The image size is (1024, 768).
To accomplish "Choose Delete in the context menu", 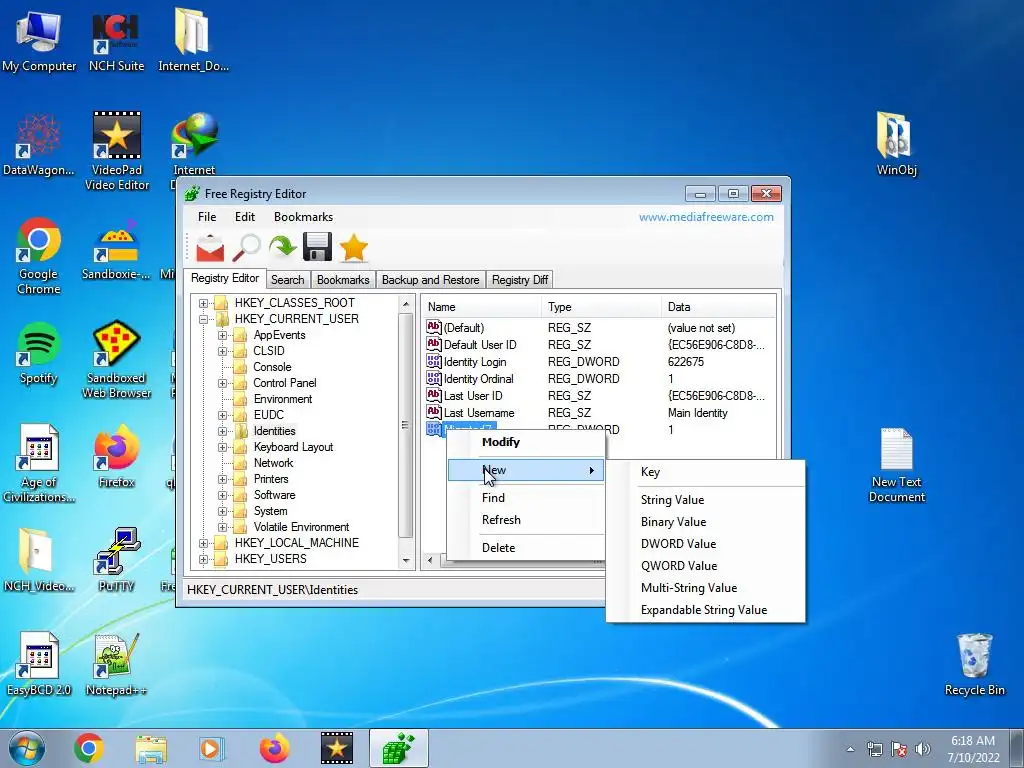I will 526,548.
